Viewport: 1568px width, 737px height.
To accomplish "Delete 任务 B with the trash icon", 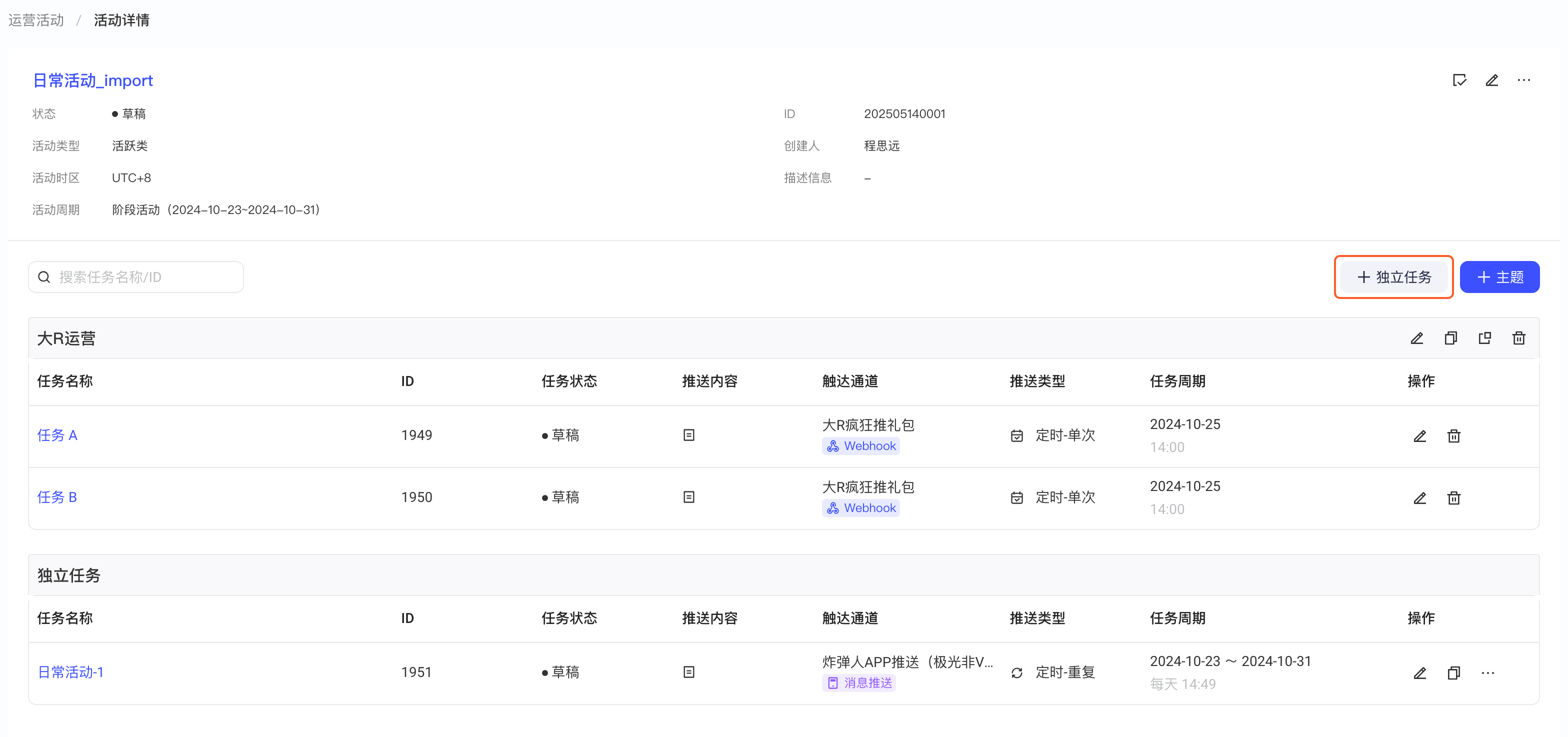I will coord(1453,498).
